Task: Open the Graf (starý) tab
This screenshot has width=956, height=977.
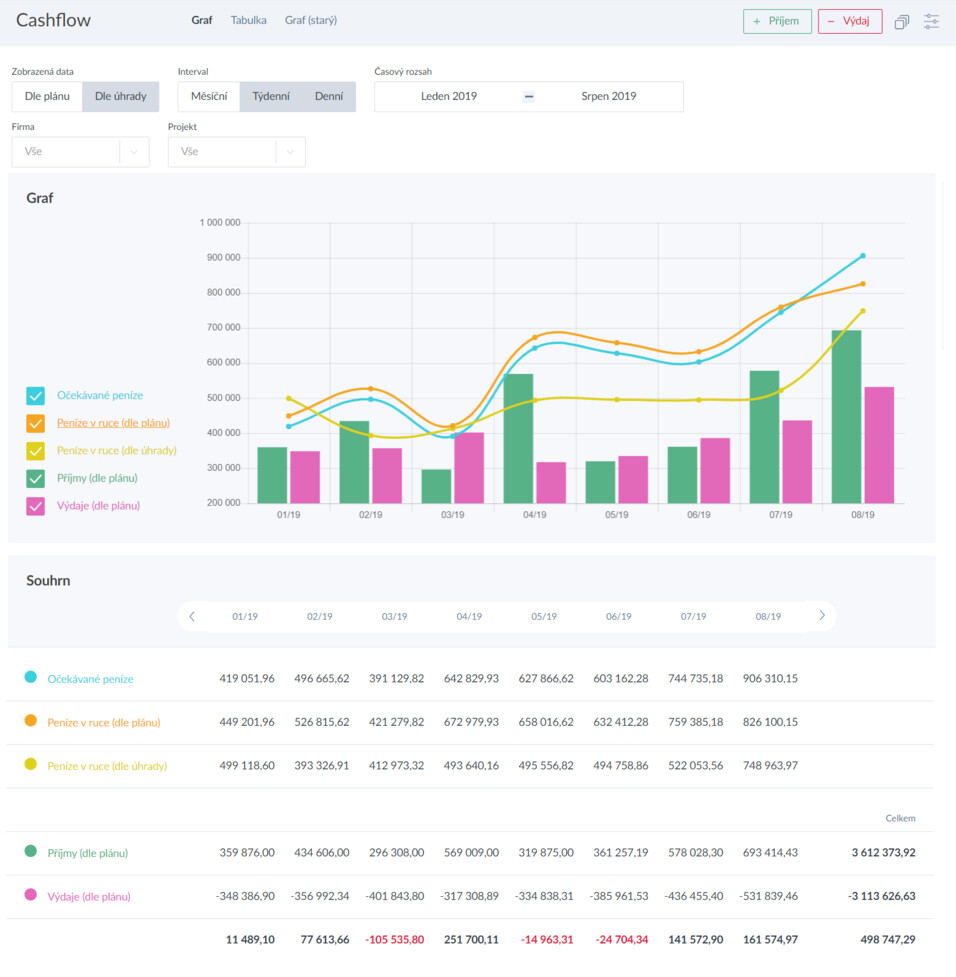Action: 310,20
